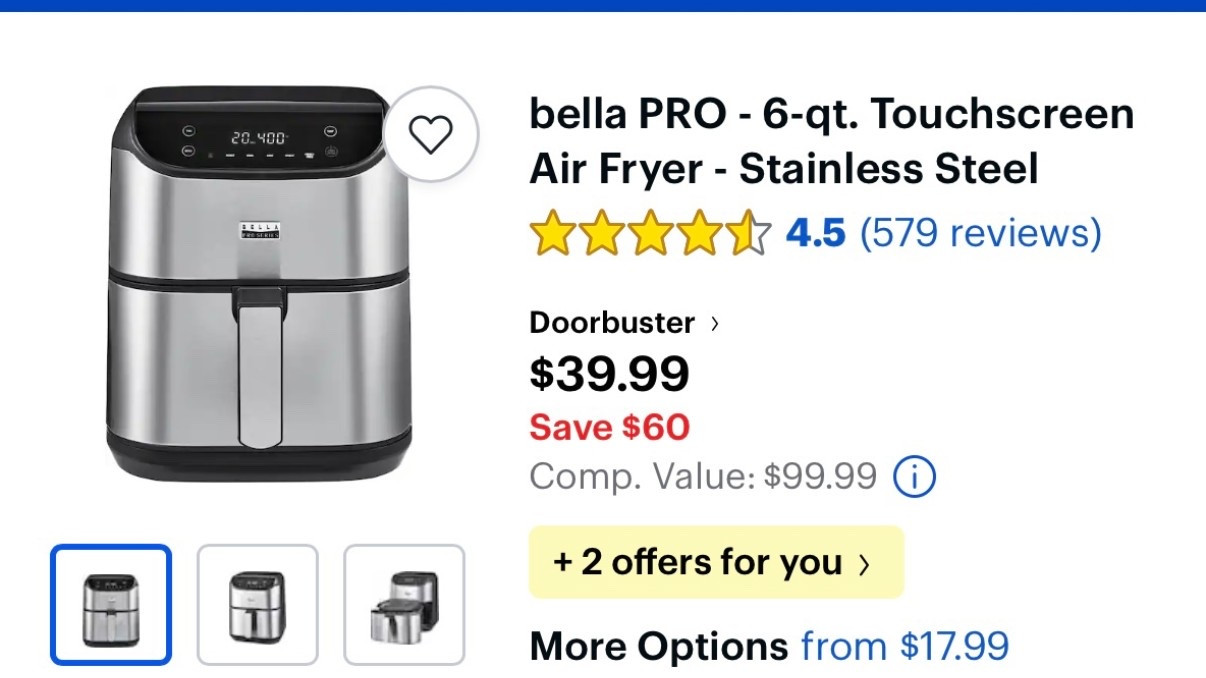Select the open-basket air fryer thumbnail

(403, 601)
